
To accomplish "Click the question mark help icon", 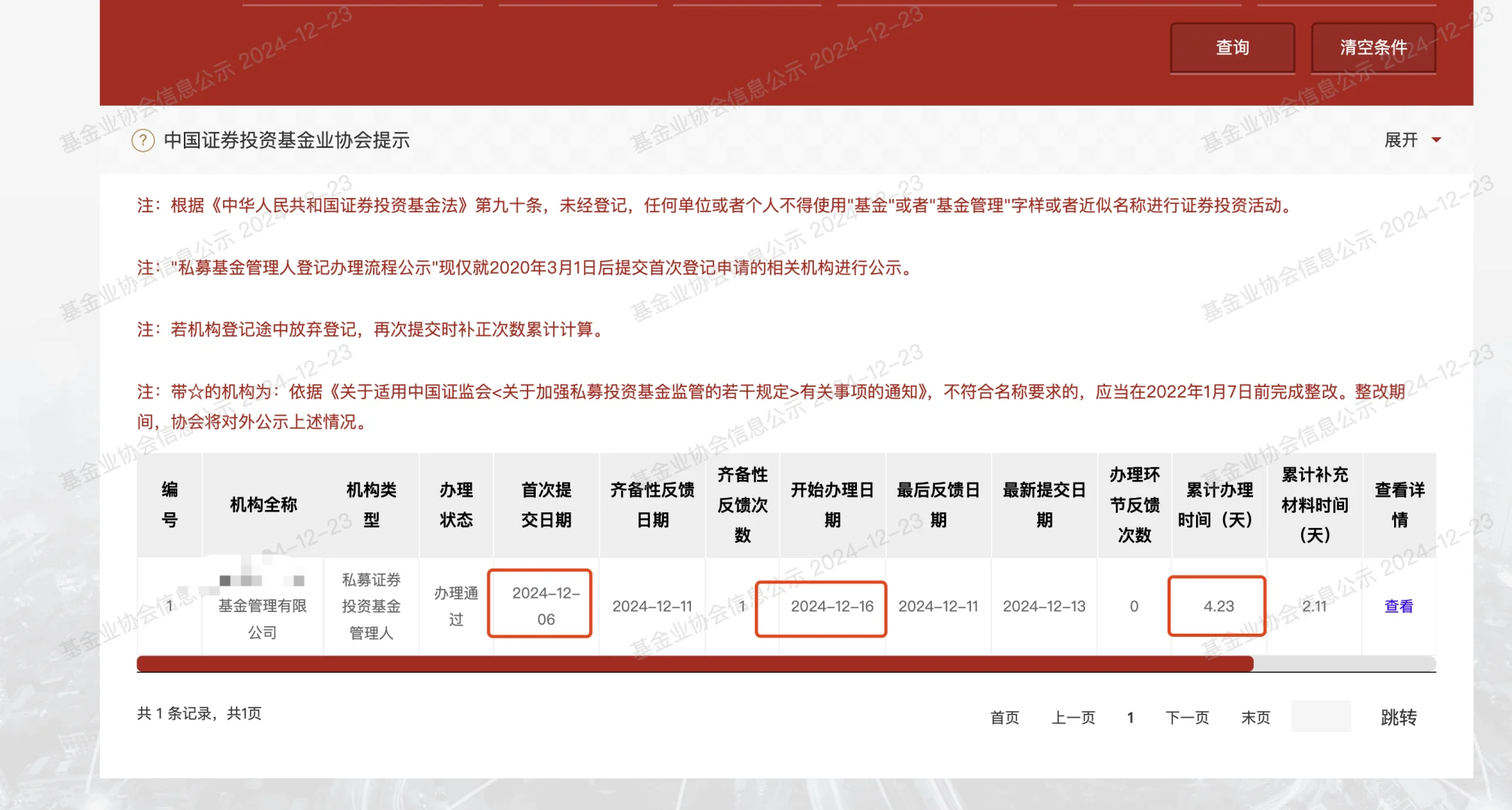I will (143, 140).
